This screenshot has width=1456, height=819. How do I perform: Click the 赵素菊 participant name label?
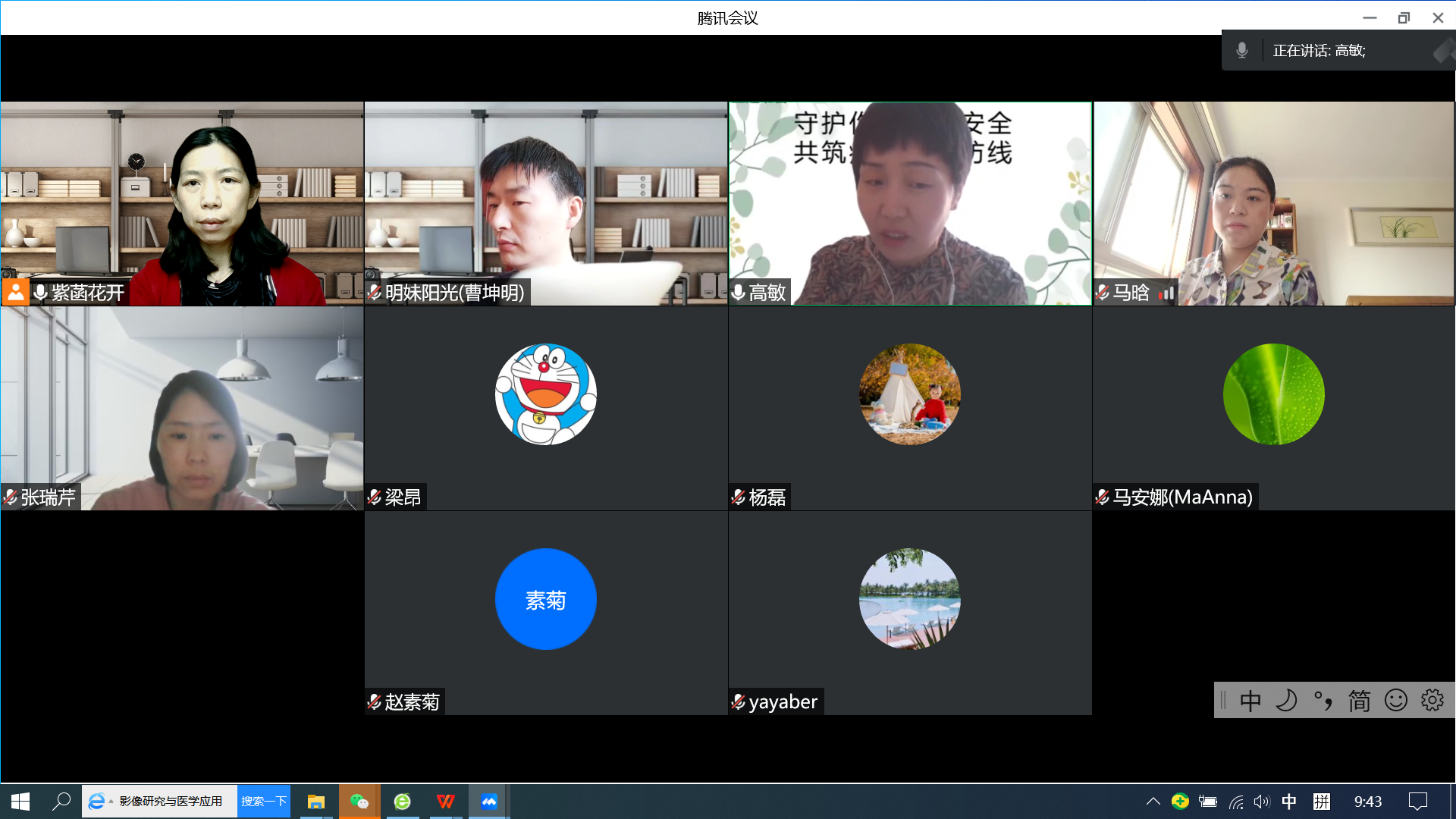(412, 702)
